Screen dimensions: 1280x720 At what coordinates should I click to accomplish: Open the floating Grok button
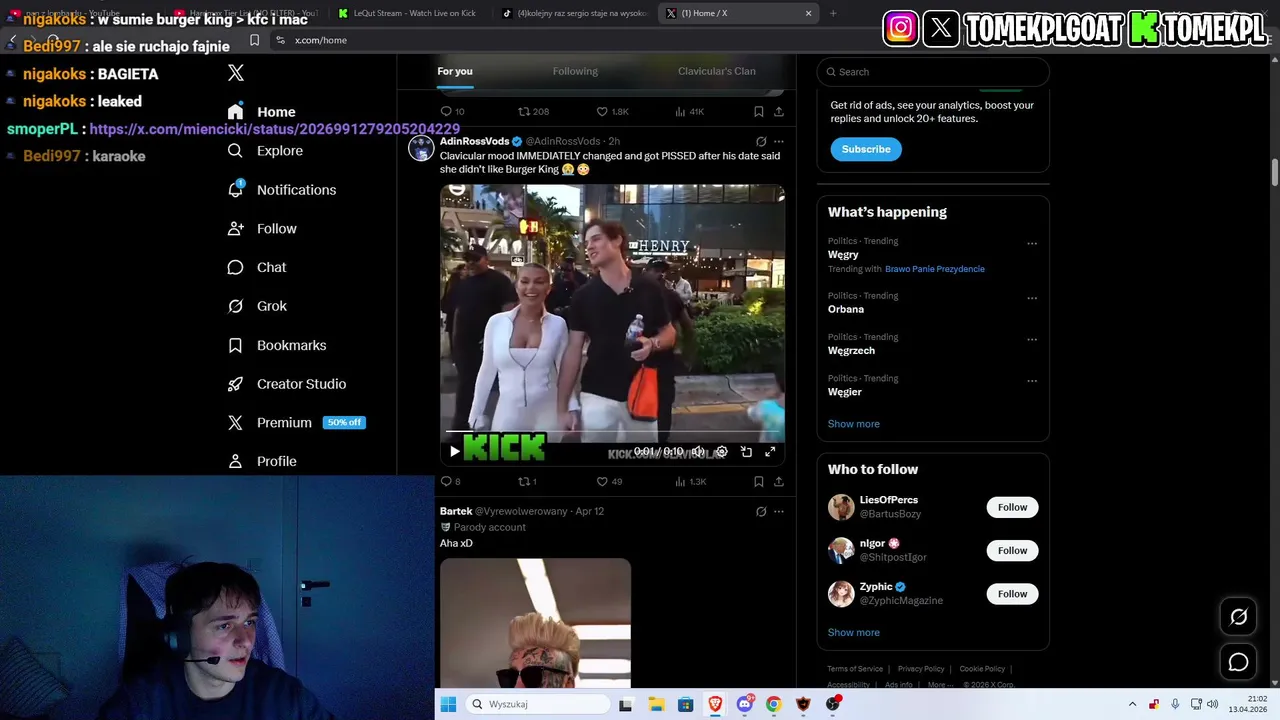tap(1238, 617)
